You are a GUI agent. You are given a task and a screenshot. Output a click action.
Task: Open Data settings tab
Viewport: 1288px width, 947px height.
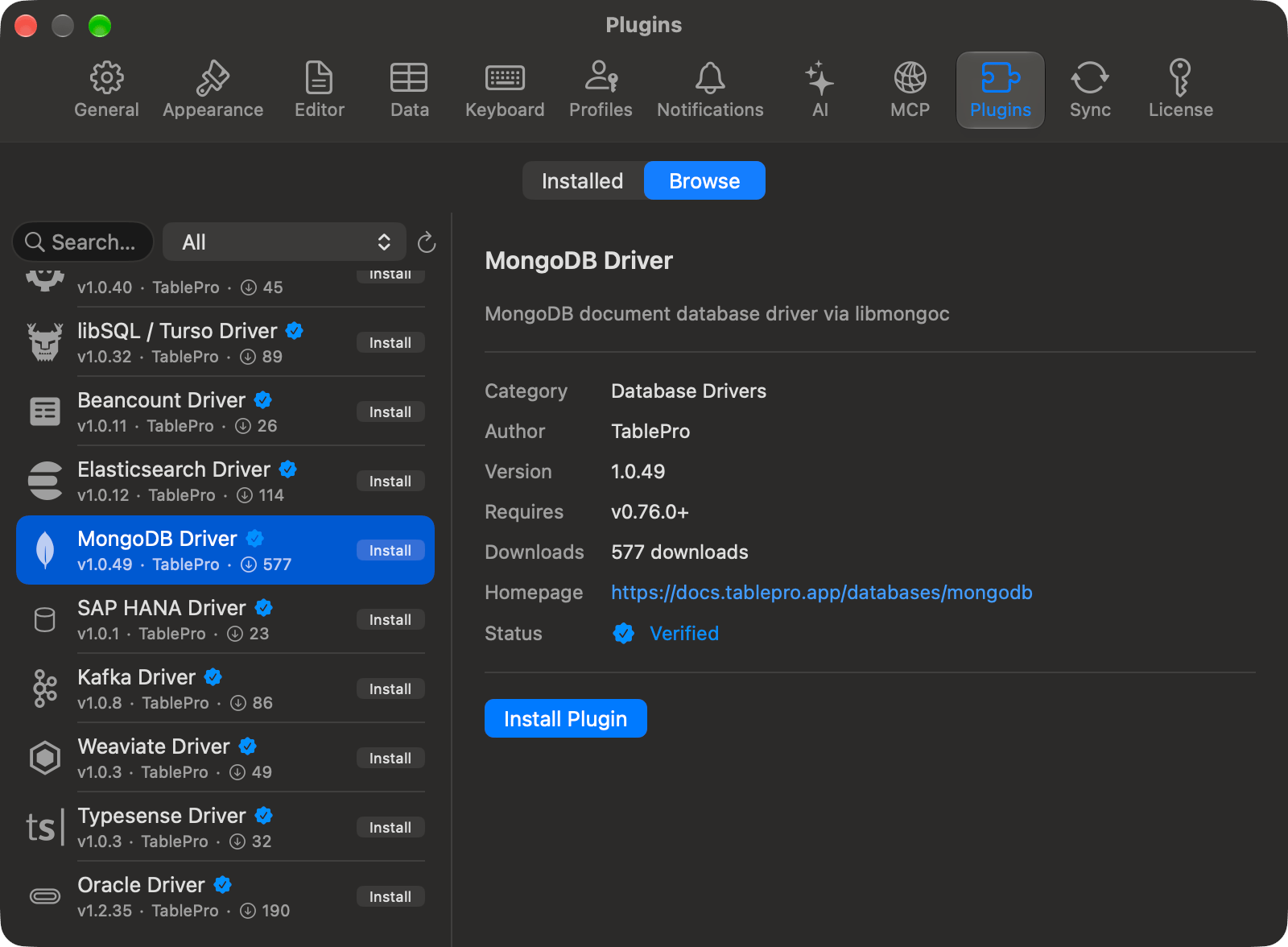coord(409,90)
